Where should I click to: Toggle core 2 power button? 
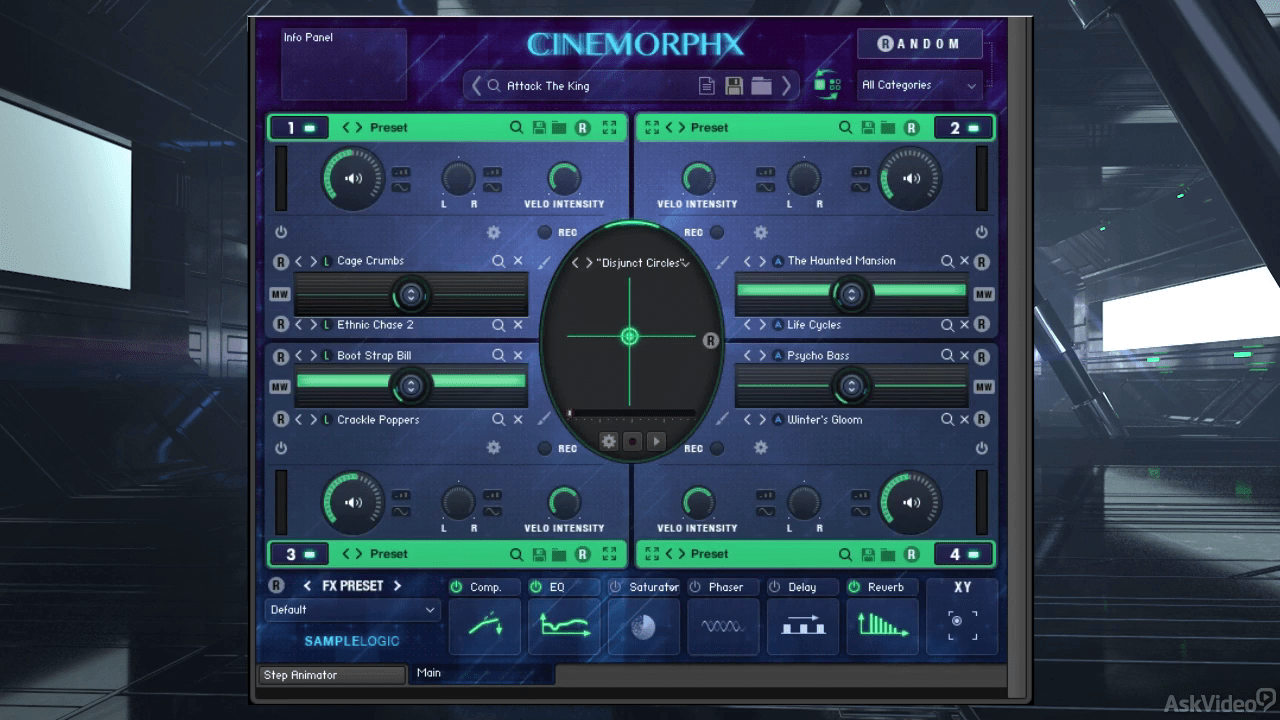981,232
